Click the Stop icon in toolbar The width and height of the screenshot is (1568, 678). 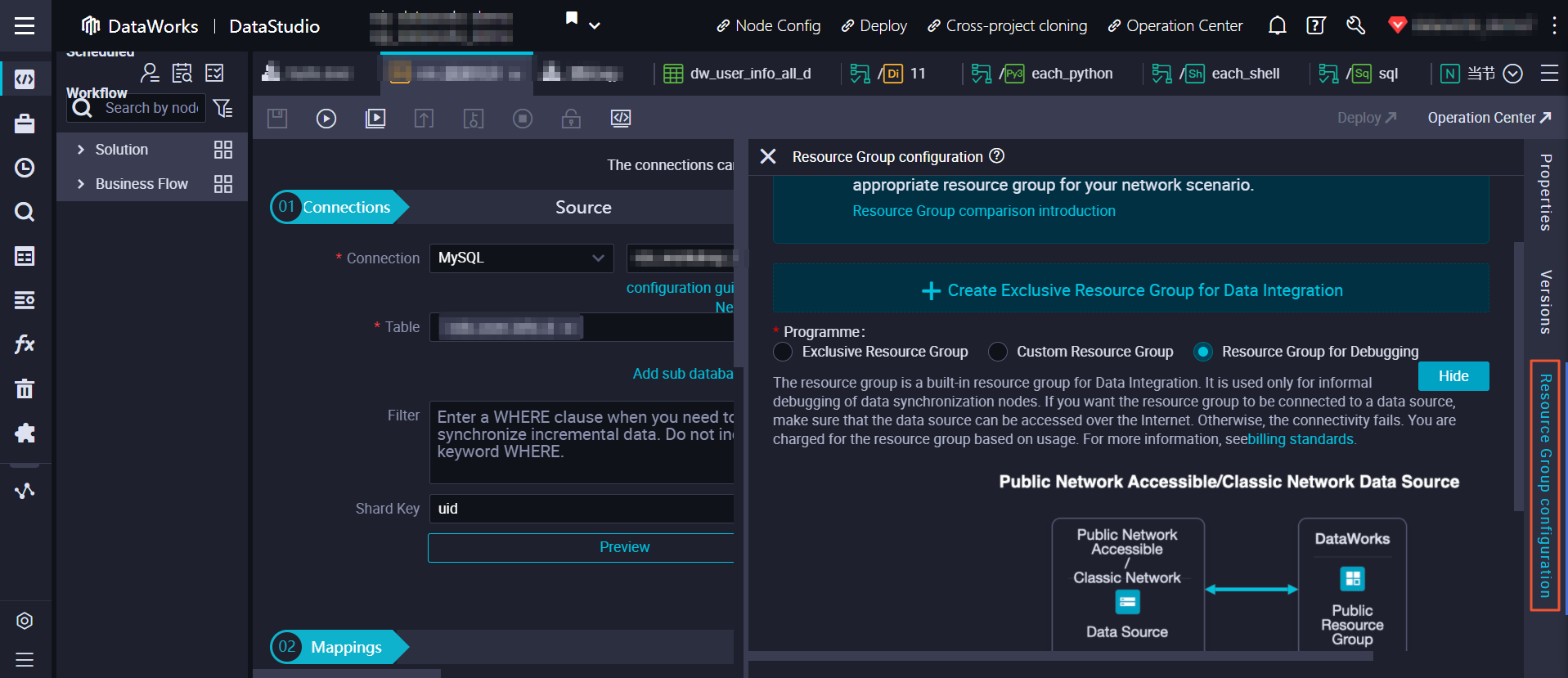(523, 119)
